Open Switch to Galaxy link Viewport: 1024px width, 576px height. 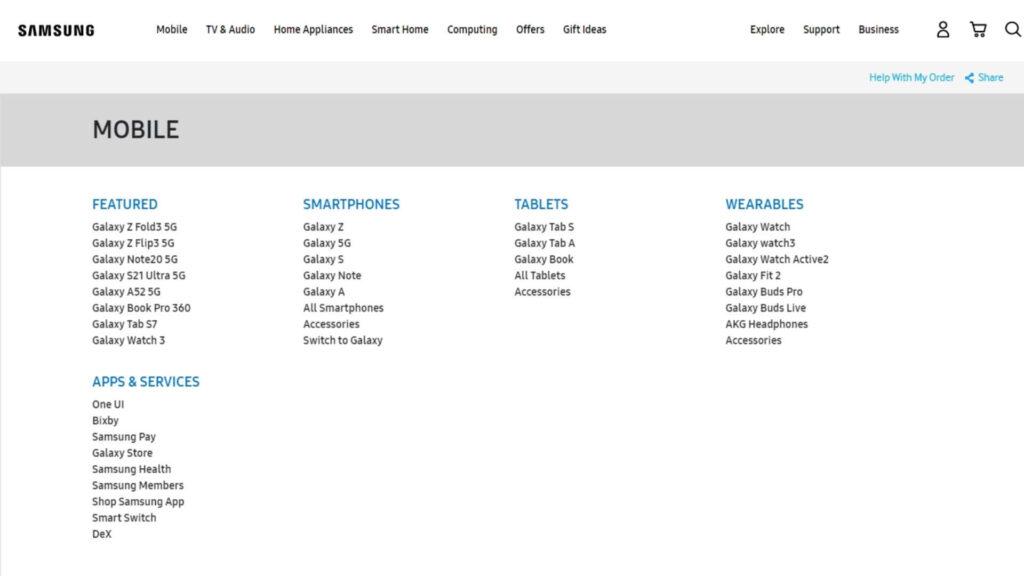(x=343, y=340)
